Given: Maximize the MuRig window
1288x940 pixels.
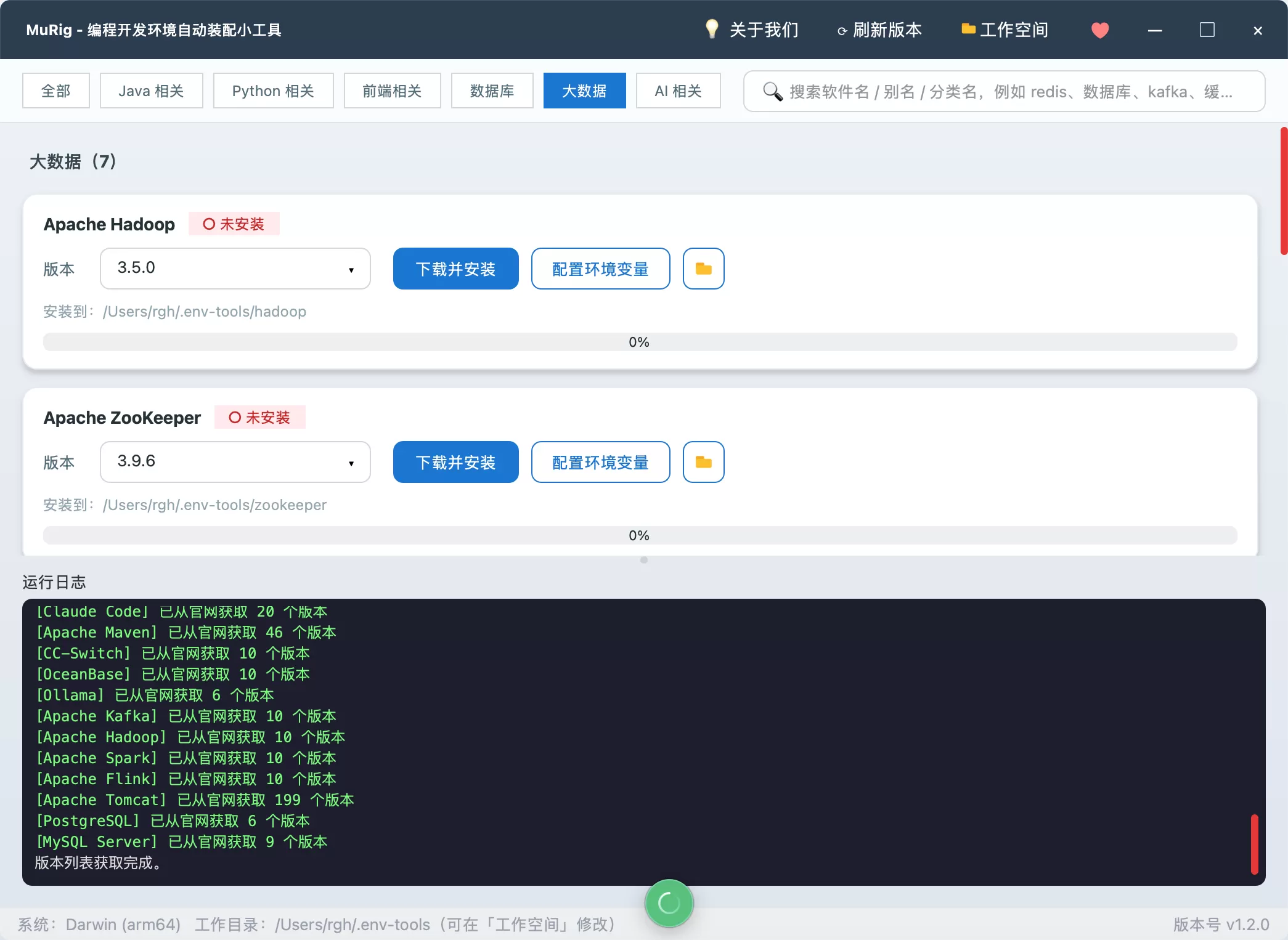Looking at the screenshot, I should tap(1207, 30).
